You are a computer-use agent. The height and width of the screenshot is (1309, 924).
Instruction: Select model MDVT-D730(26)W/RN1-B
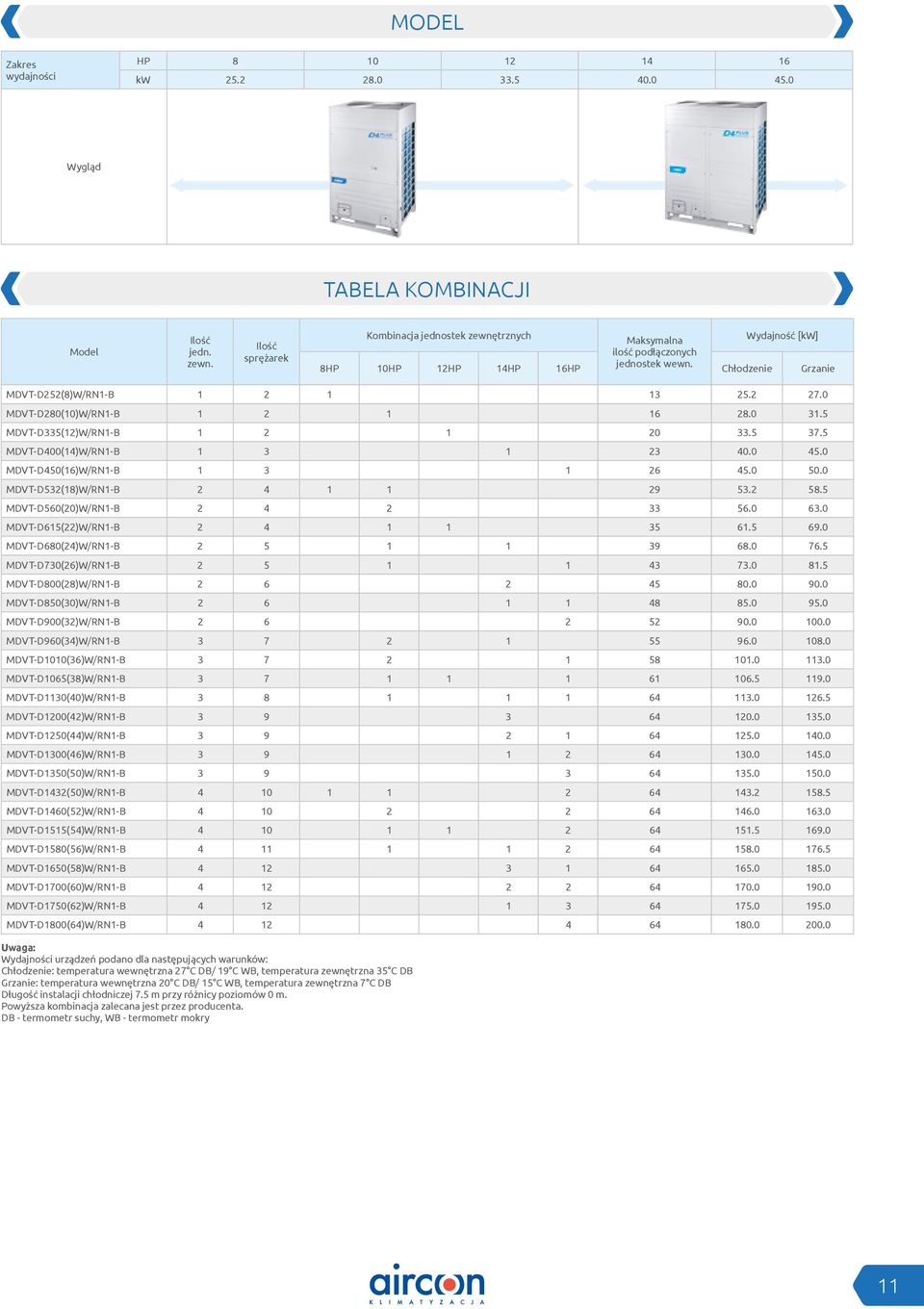(63, 566)
